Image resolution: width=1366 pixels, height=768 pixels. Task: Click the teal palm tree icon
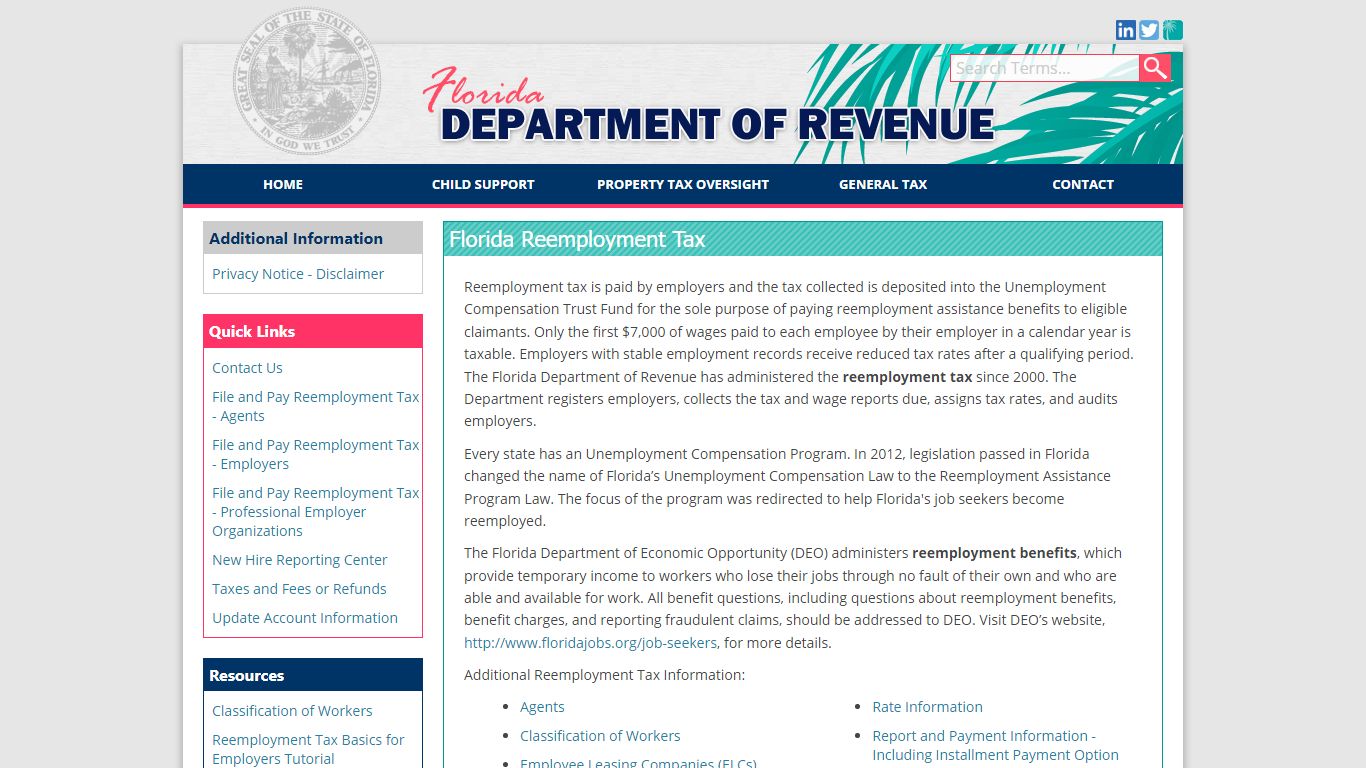(x=1173, y=30)
